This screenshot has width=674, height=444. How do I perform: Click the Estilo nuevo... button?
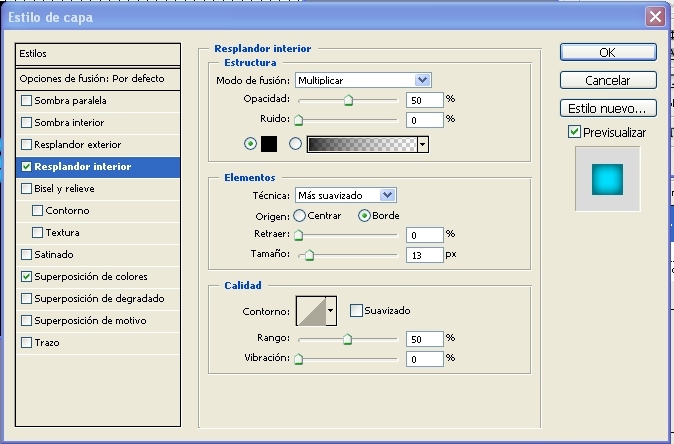(608, 108)
